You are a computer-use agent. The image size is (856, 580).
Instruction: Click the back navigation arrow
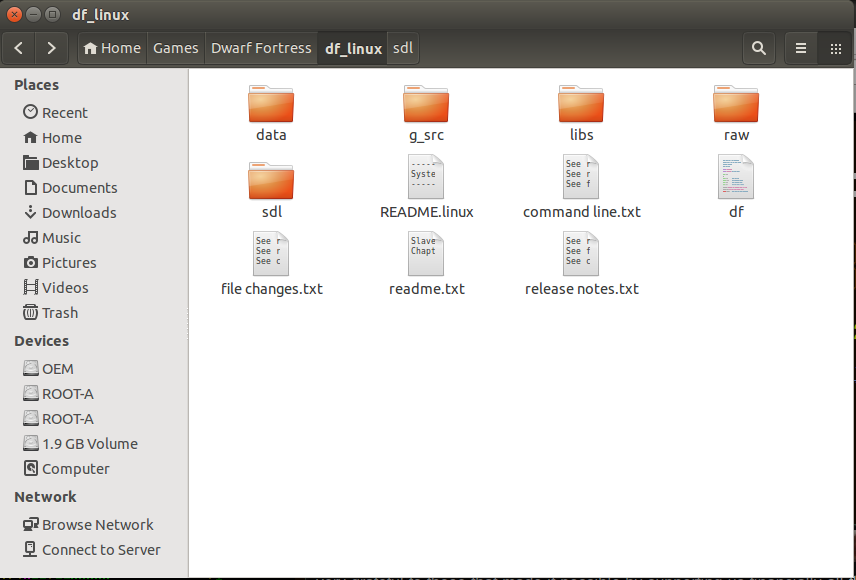coord(19,48)
